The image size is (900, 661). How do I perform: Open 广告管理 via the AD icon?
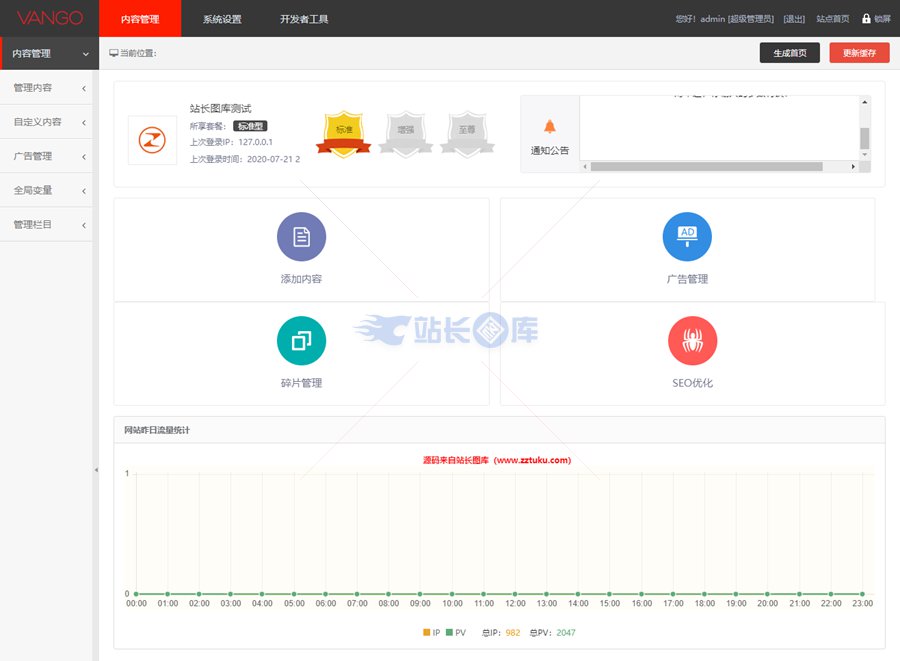click(x=687, y=237)
